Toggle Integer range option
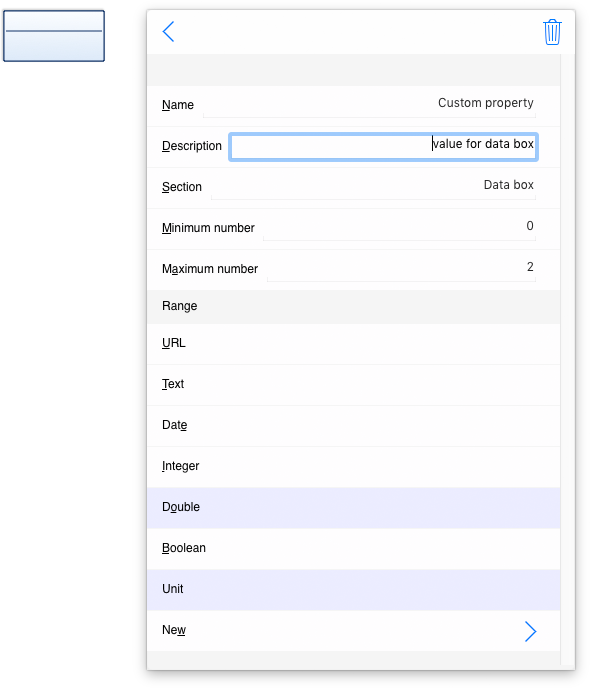This screenshot has width=590, height=688. 354,467
